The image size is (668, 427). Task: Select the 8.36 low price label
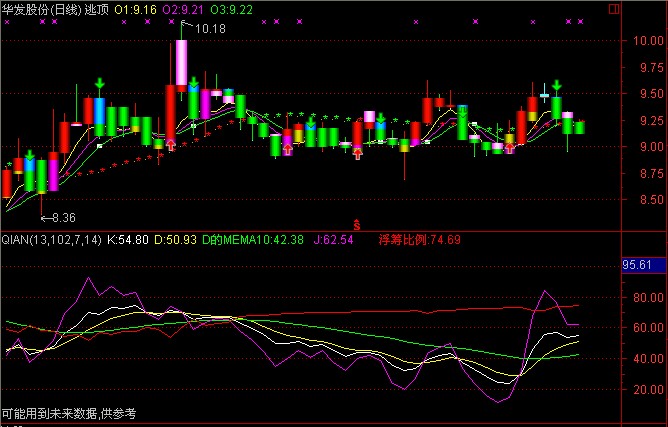[x=62, y=217]
